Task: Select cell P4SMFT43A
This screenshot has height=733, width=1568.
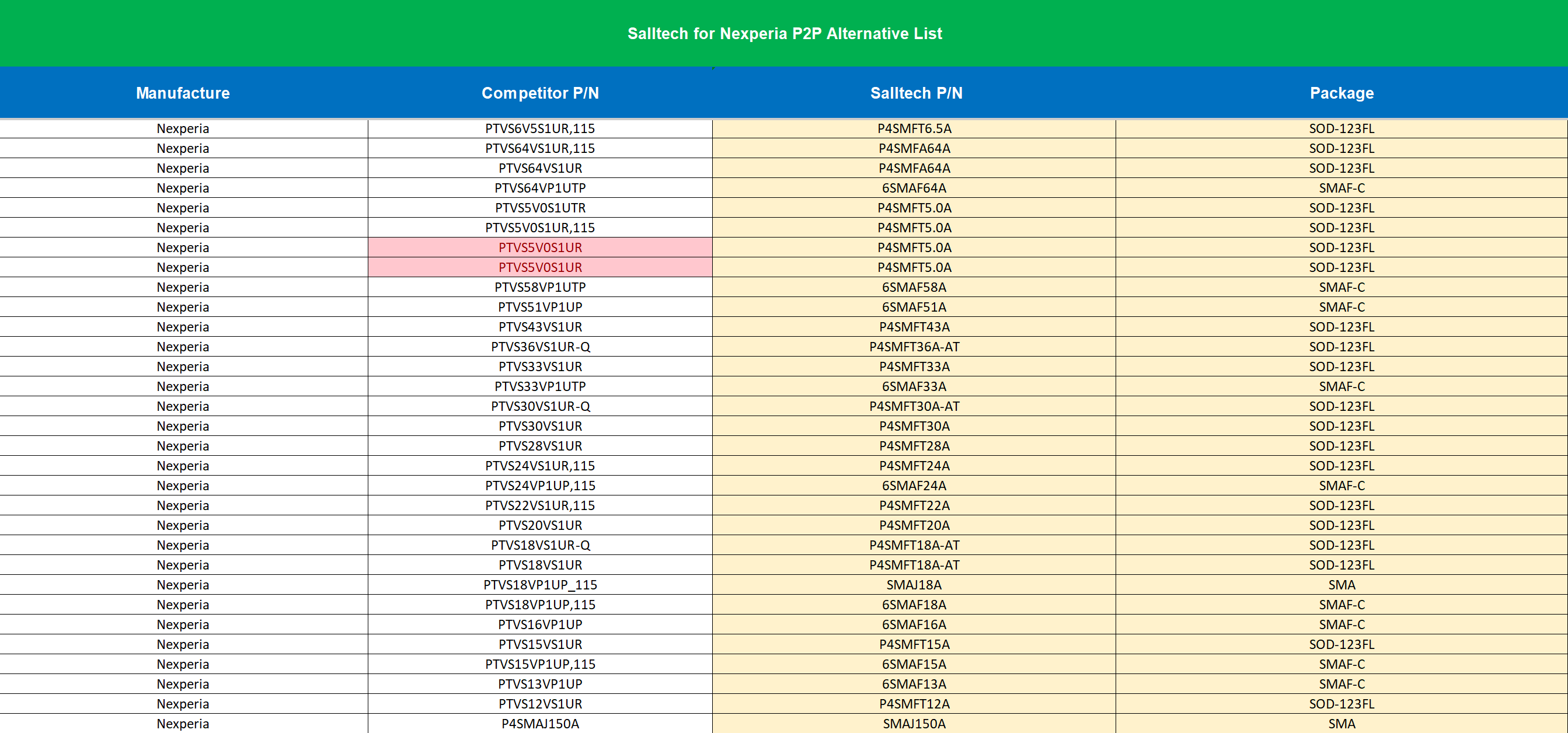Action: point(914,327)
